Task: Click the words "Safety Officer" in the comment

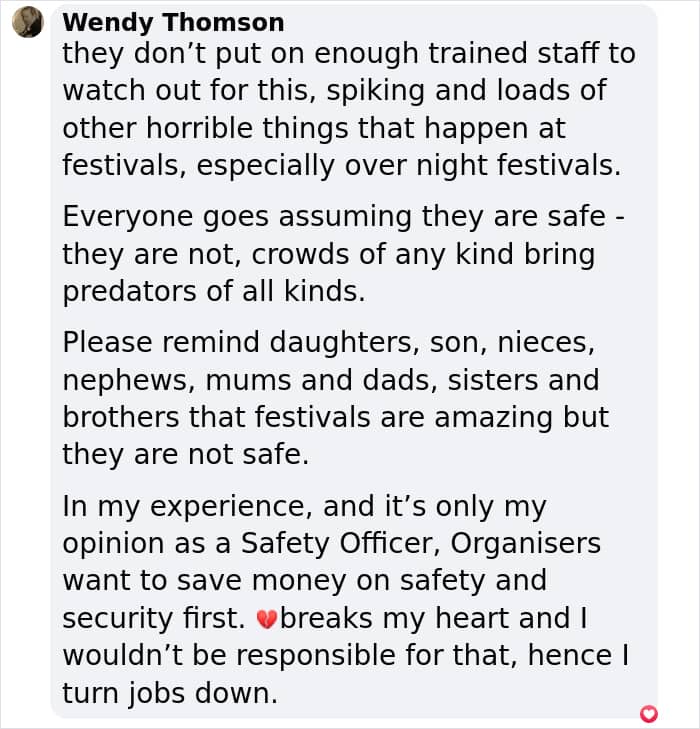Action: [x=341, y=543]
